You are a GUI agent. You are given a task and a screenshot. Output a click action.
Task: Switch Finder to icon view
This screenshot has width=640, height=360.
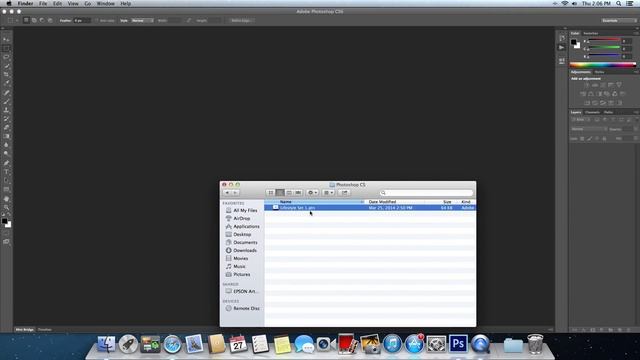click(271, 193)
